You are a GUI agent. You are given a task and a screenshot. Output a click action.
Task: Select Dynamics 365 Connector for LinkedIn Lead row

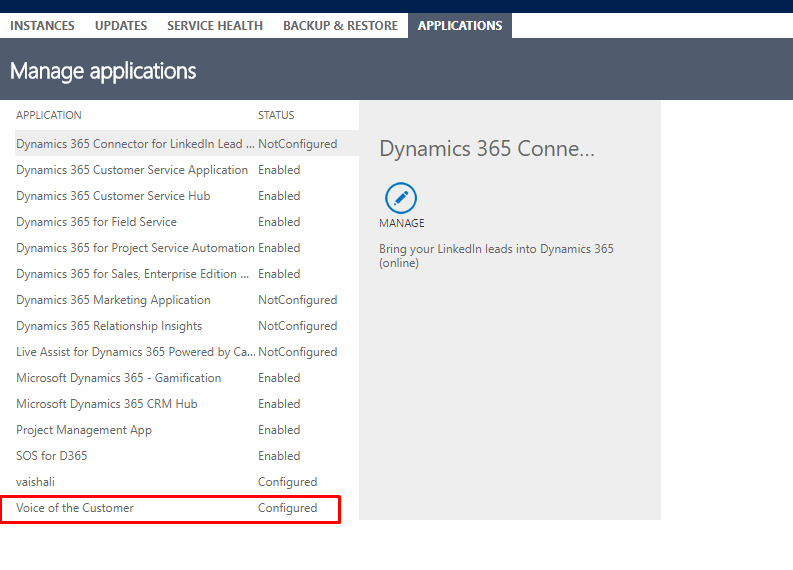pyautogui.click(x=187, y=144)
